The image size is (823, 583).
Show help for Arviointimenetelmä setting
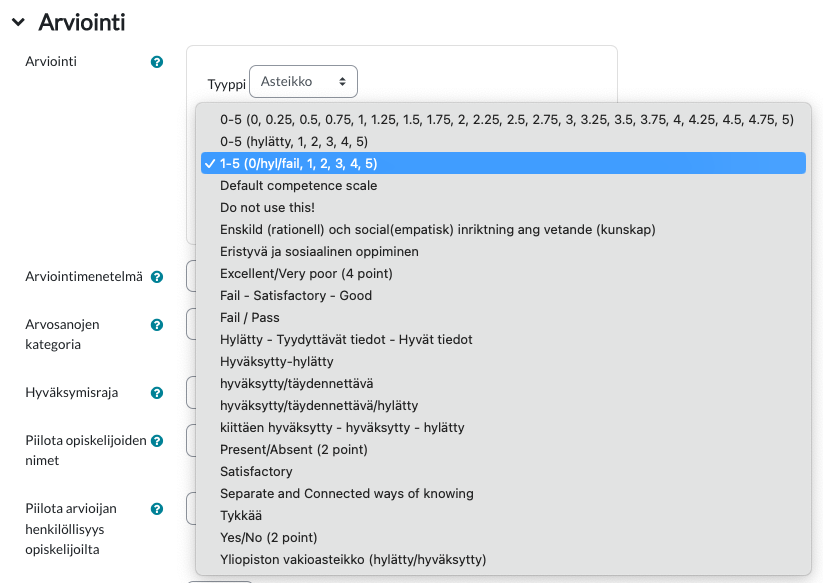156,277
